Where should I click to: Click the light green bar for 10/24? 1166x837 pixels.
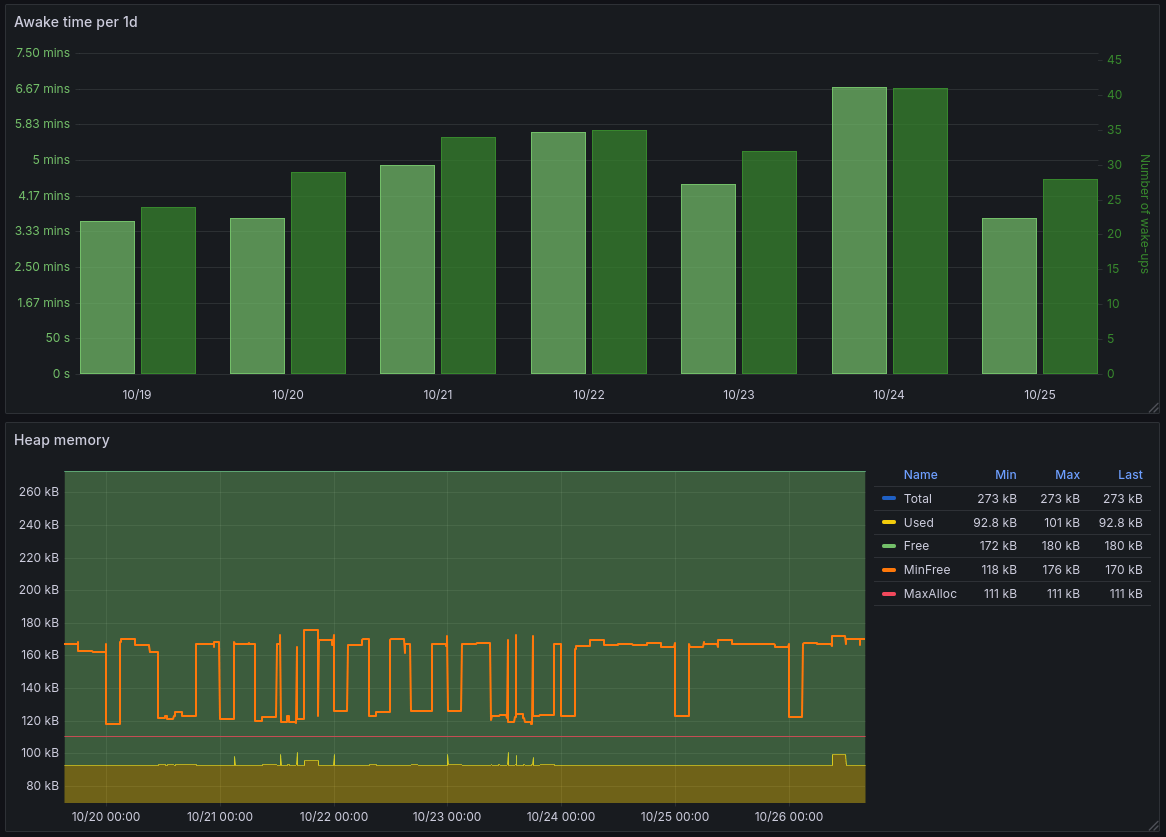click(859, 230)
